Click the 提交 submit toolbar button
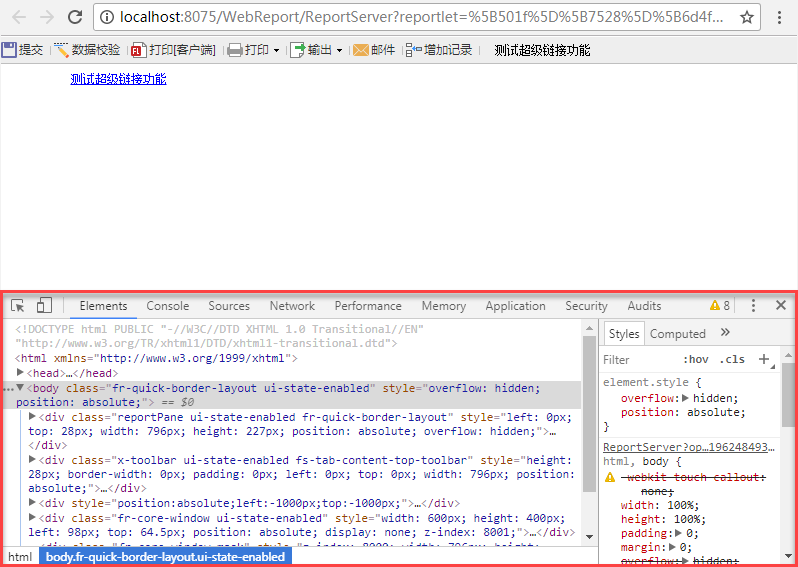Image resolution: width=798 pixels, height=567 pixels. click(x=22, y=50)
